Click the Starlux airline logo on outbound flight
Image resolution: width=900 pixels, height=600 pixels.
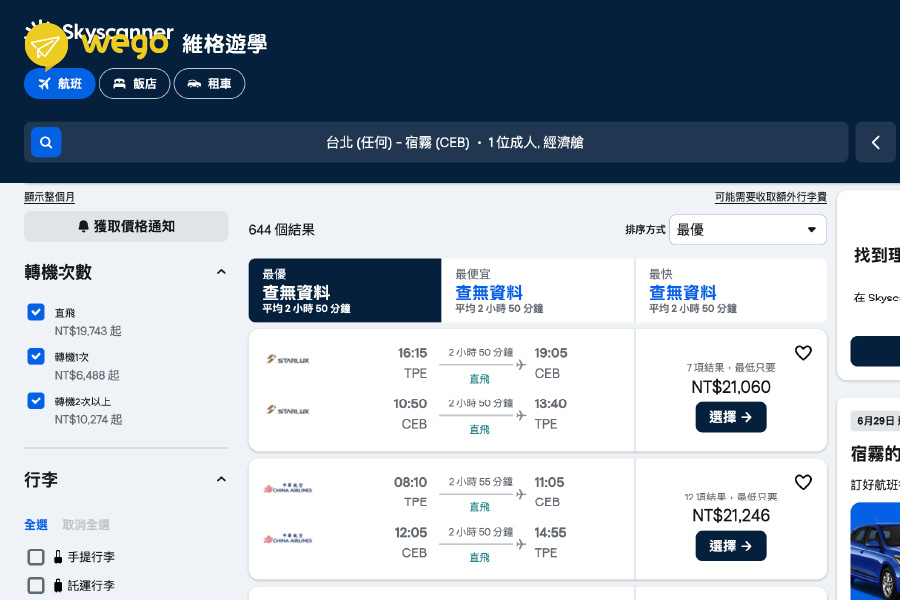point(288,359)
